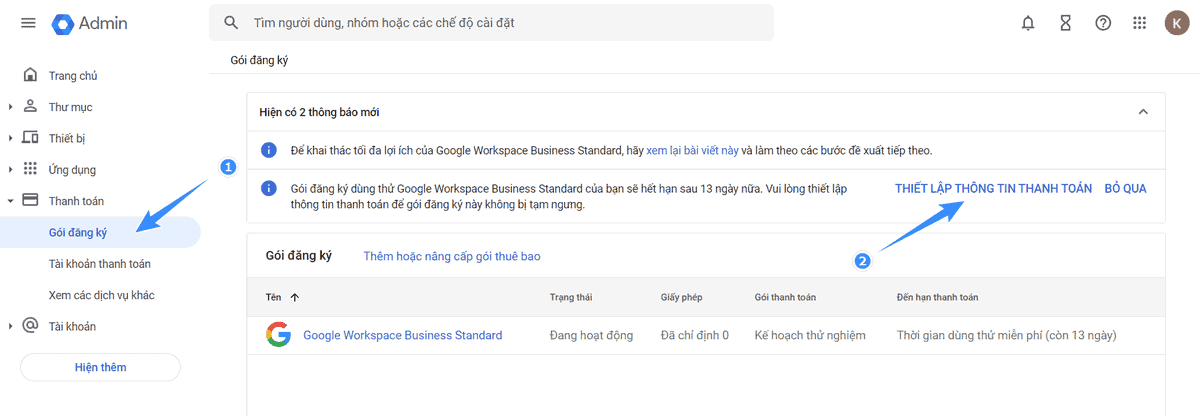Click Thêm hoặc nâng cấp gói thuê bao

pos(452,257)
